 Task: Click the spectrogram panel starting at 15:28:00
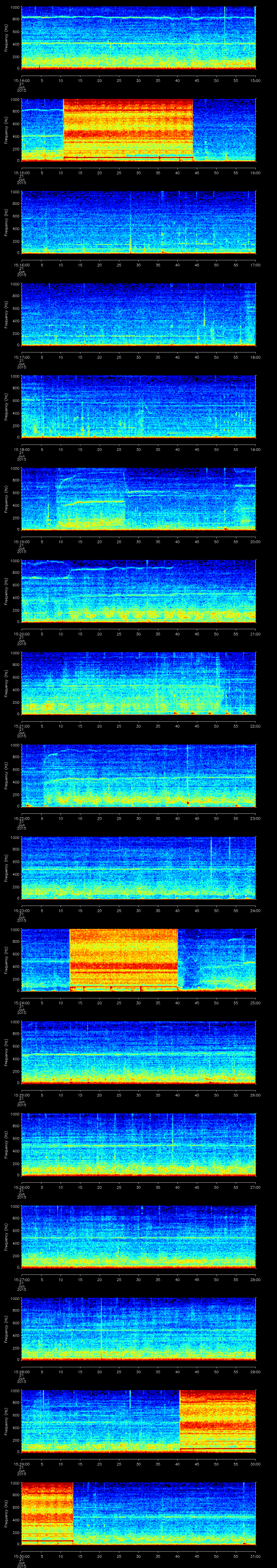point(138,1329)
